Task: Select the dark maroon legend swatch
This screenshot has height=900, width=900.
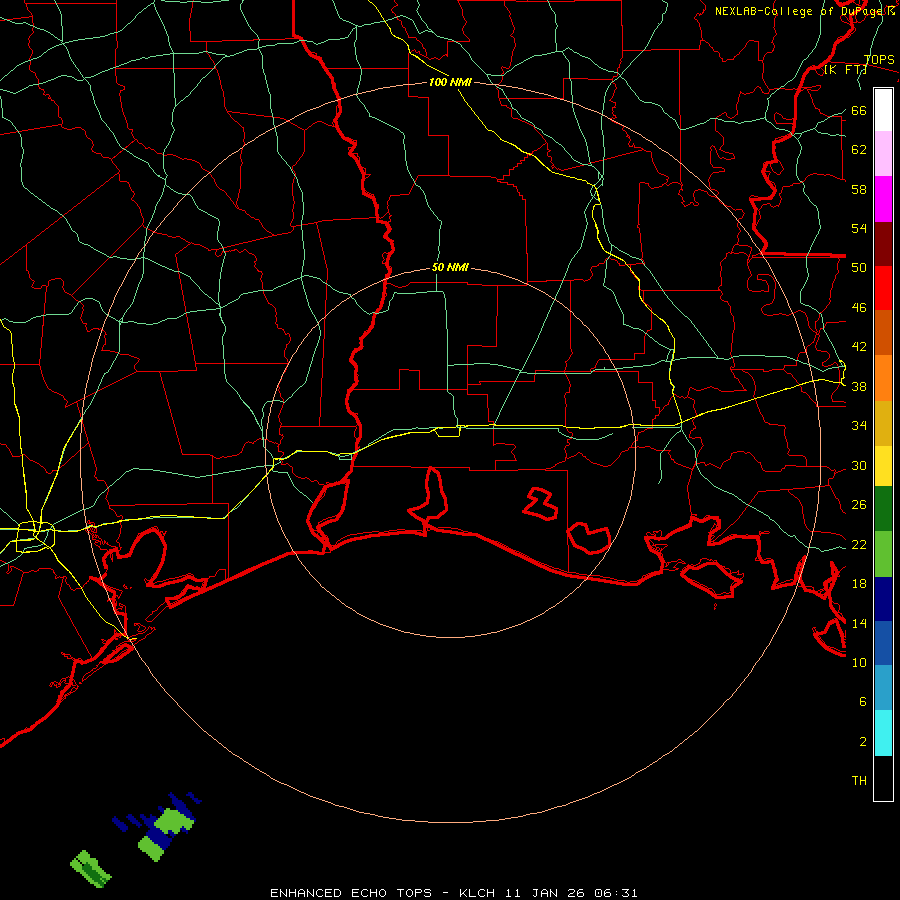Action: [883, 244]
